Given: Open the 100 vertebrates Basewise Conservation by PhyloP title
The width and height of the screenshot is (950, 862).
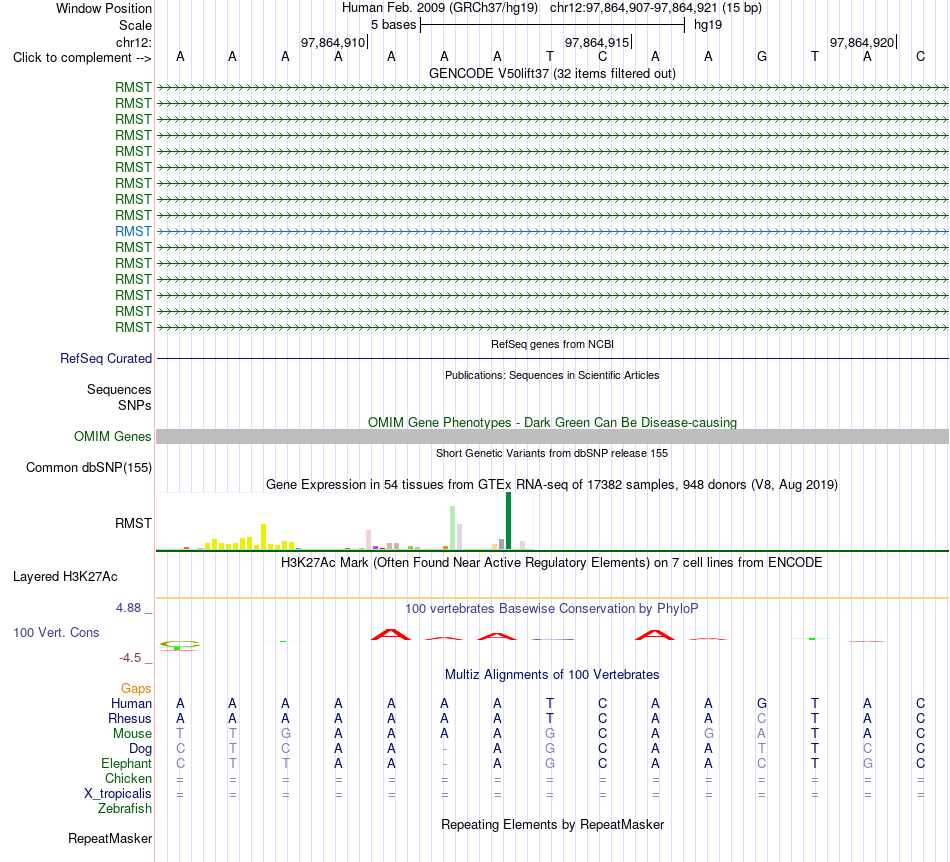Looking at the screenshot, I should [552, 608].
